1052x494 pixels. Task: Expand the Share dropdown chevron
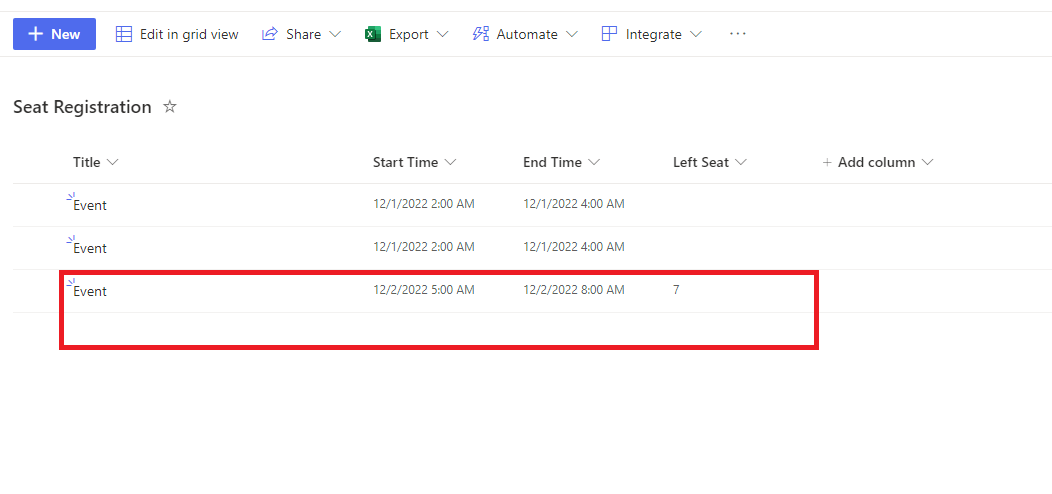pos(335,34)
